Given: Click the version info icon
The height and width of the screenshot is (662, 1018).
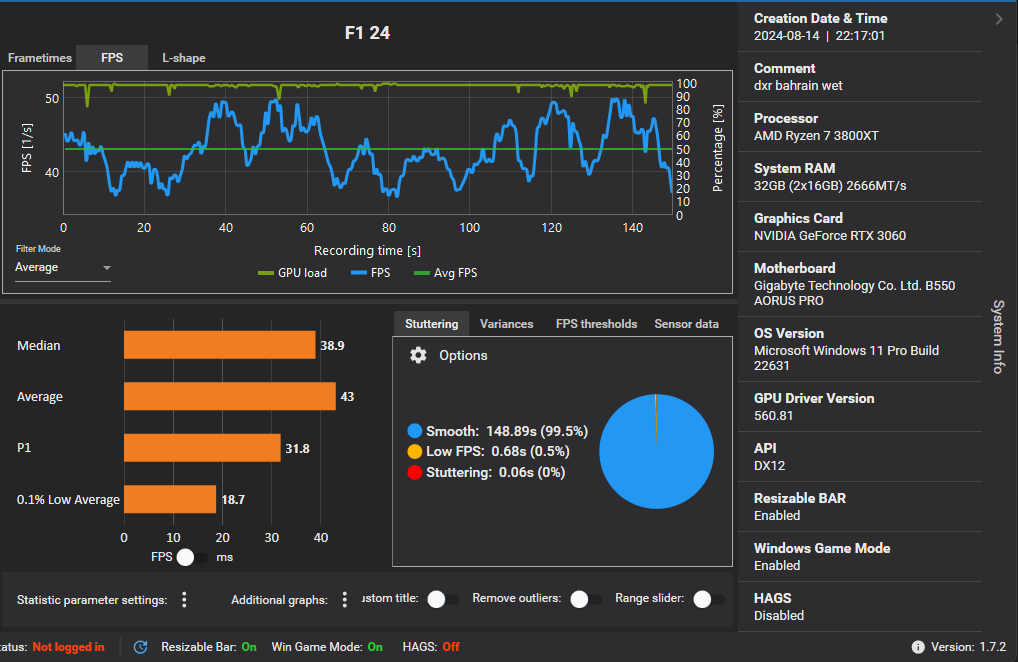Looking at the screenshot, I should 918,647.
